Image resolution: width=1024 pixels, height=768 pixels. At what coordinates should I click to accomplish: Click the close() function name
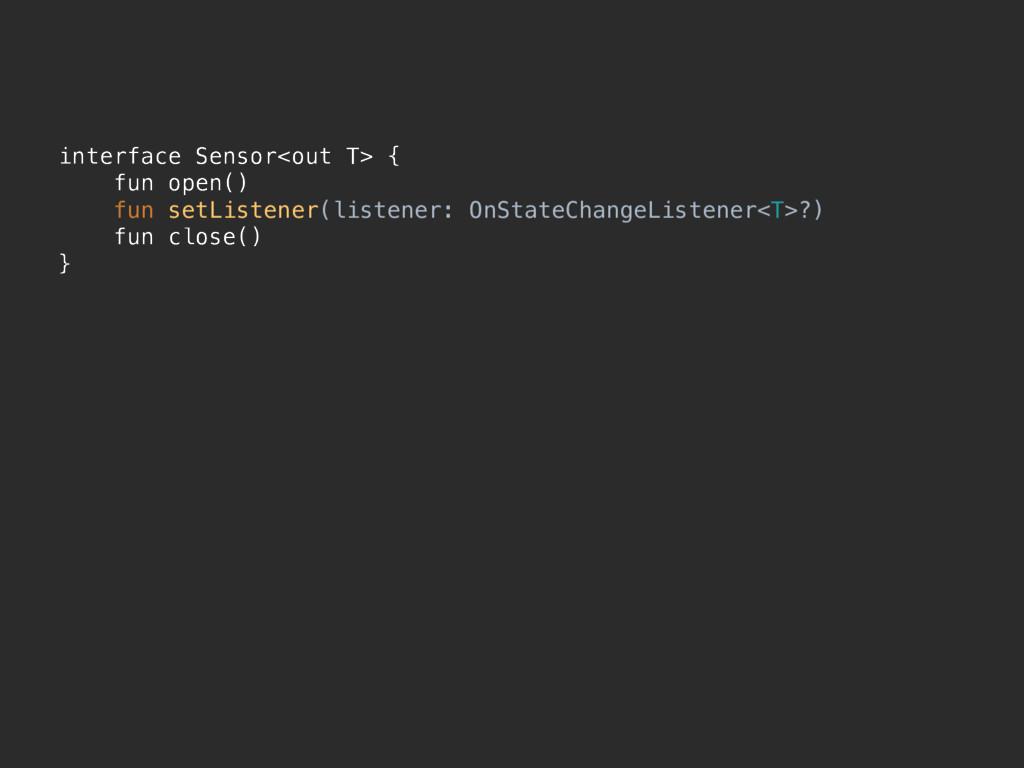click(202, 236)
